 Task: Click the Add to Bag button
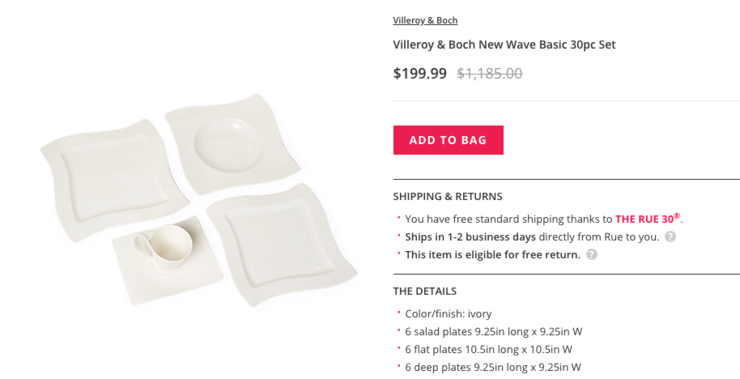448,140
